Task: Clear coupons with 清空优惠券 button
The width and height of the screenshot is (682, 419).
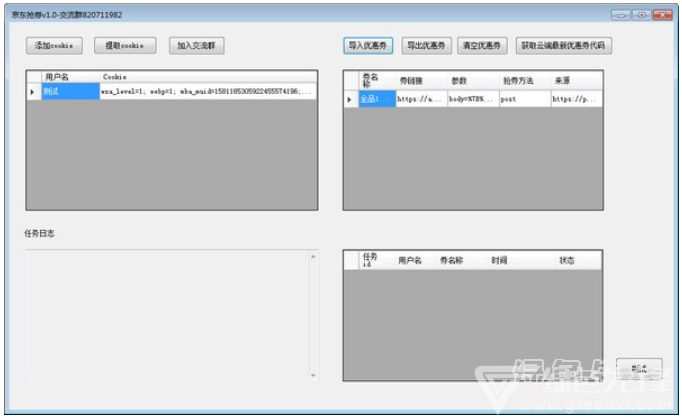Action: tap(482, 46)
